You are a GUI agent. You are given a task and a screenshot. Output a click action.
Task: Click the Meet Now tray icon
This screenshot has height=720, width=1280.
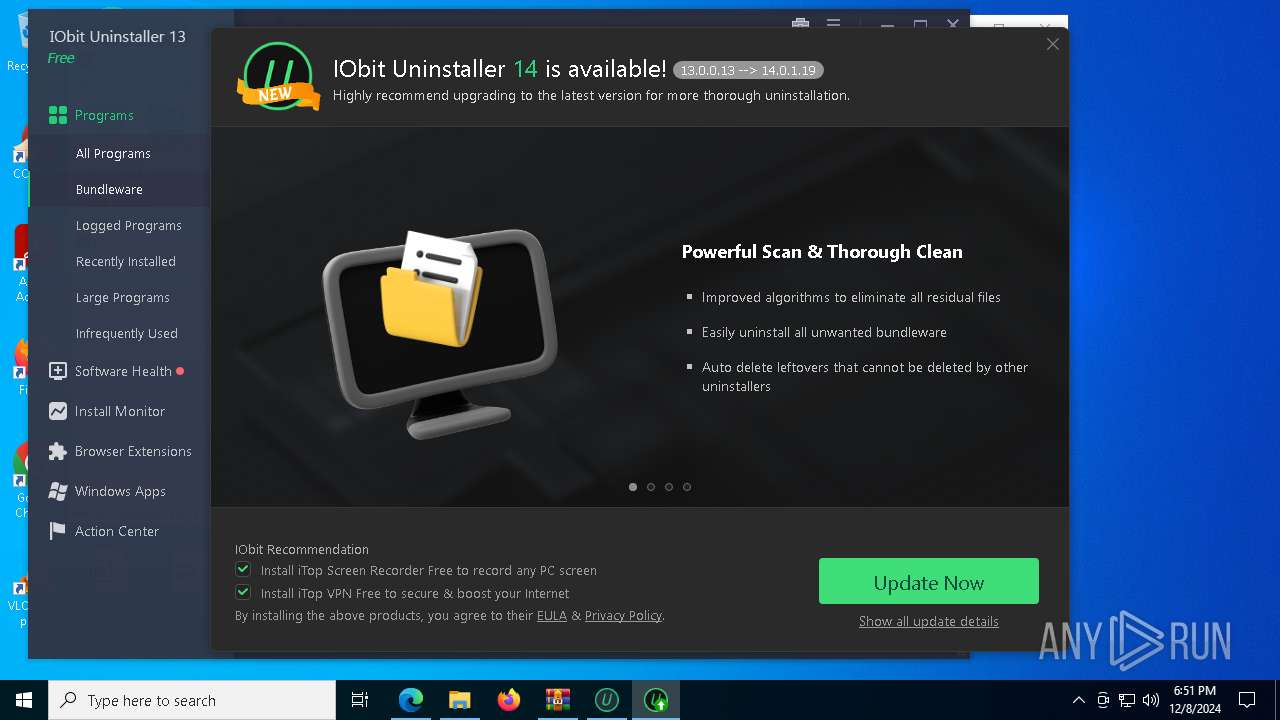(x=1103, y=700)
